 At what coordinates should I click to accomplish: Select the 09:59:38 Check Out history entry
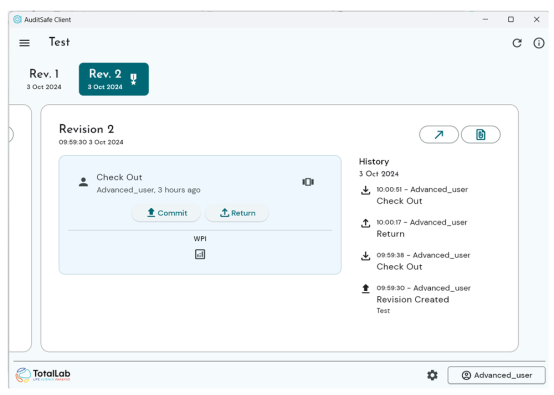pos(415,261)
